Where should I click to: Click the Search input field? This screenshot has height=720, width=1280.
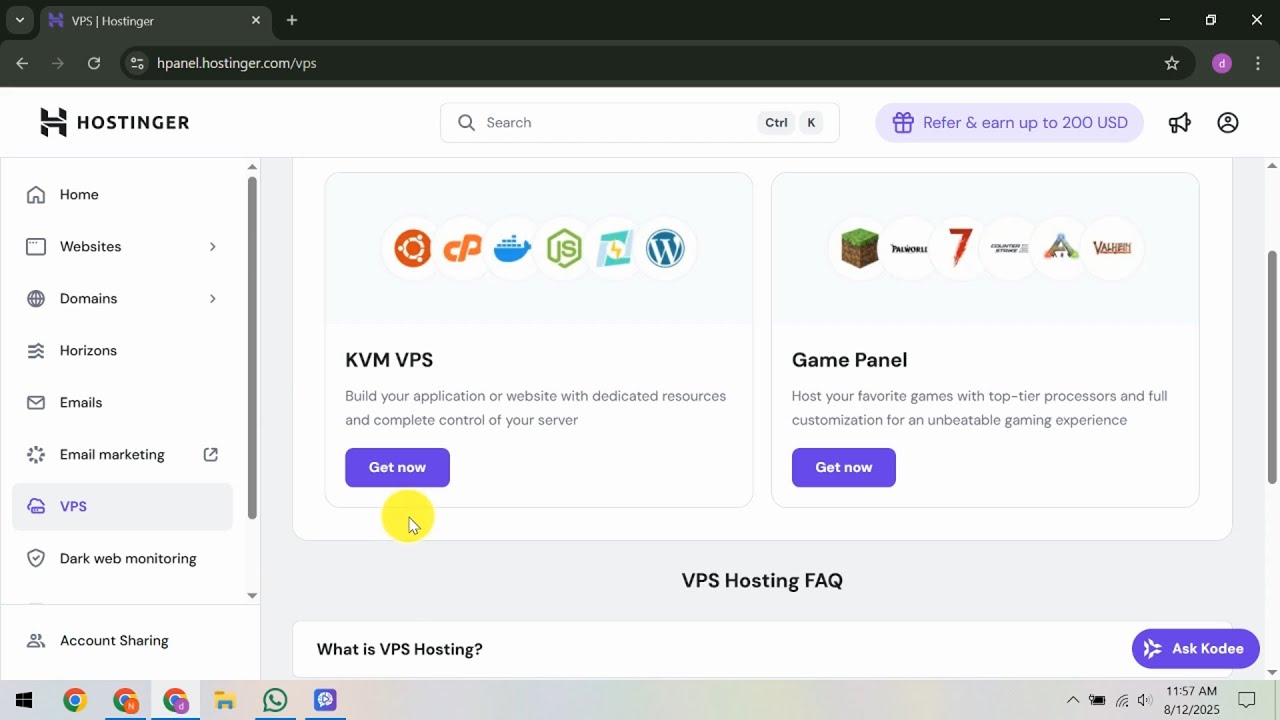click(640, 123)
